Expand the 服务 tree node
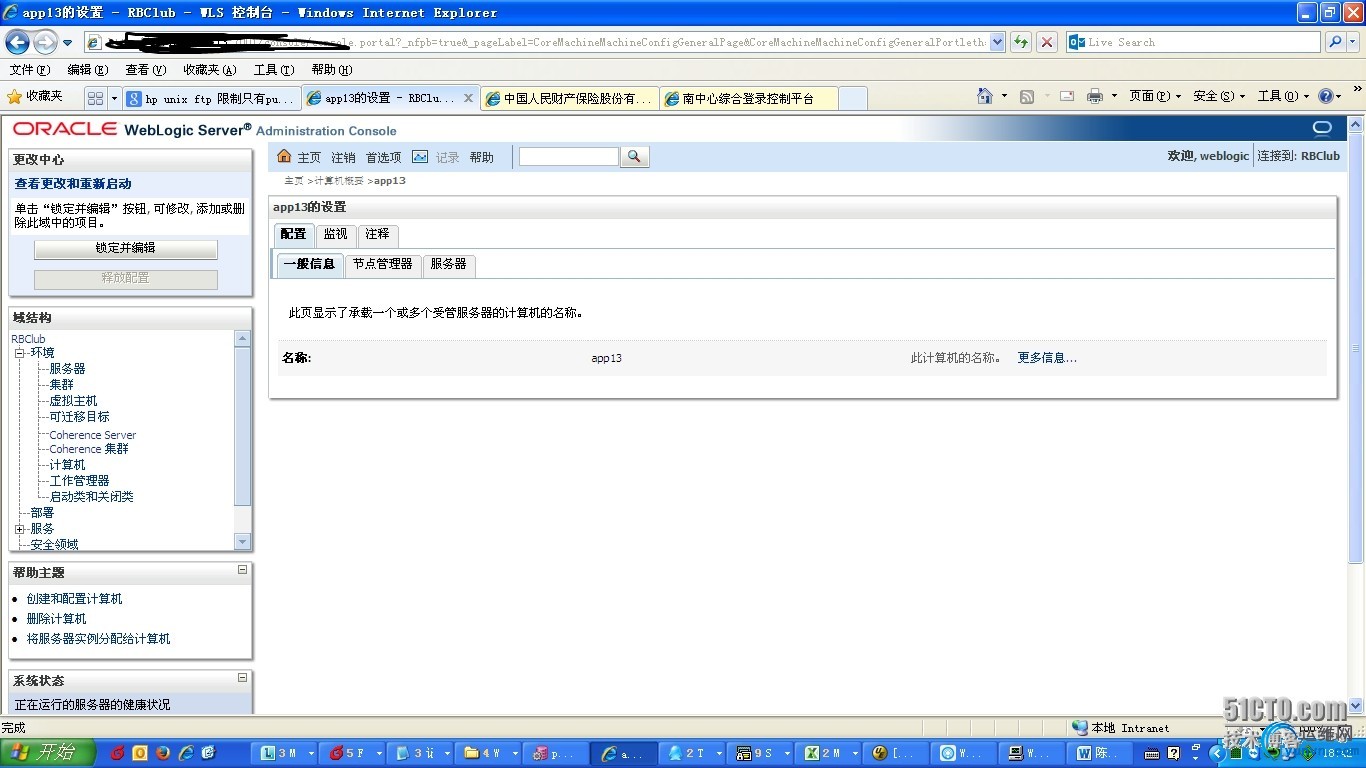The width and height of the screenshot is (1366, 768). 19,529
